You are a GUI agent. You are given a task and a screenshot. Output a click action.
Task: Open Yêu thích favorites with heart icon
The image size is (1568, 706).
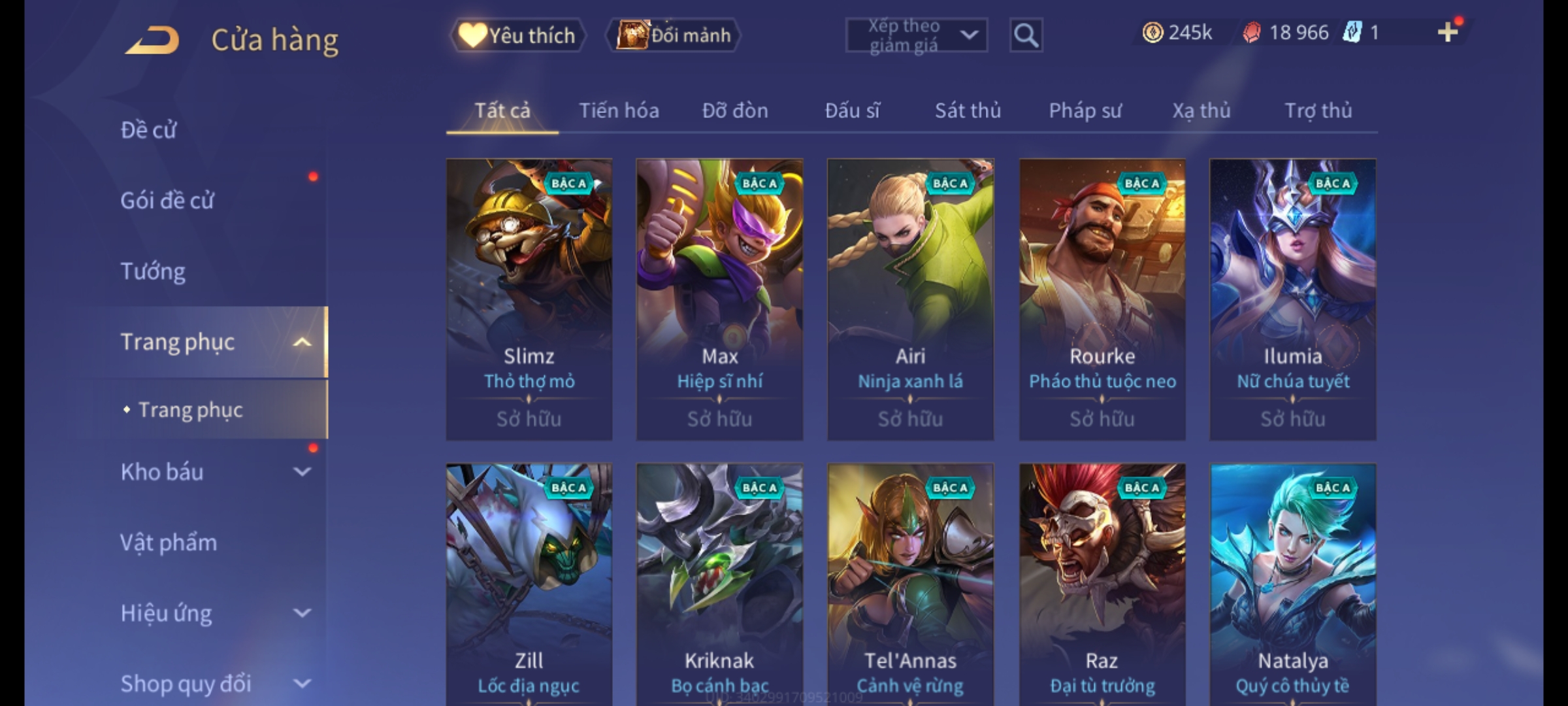[517, 35]
